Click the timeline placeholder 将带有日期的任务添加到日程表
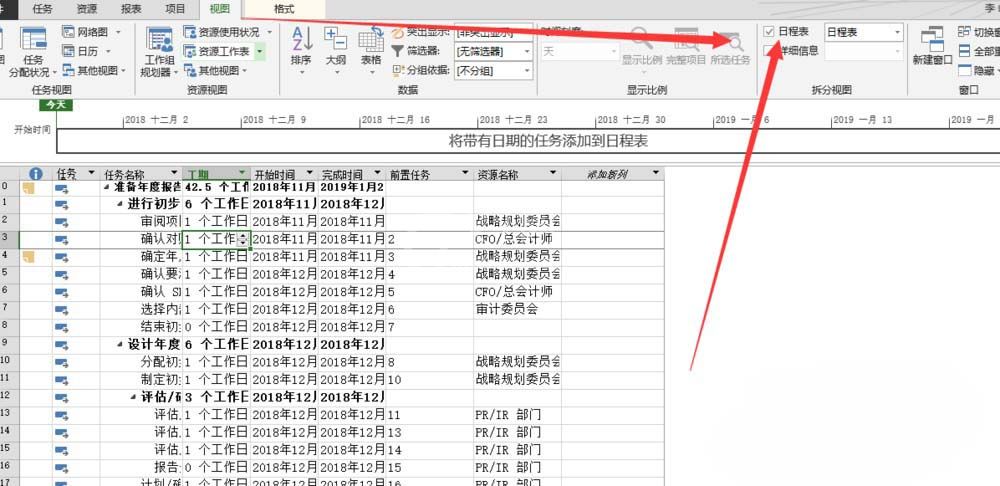This screenshot has width=1000, height=486. (548, 142)
